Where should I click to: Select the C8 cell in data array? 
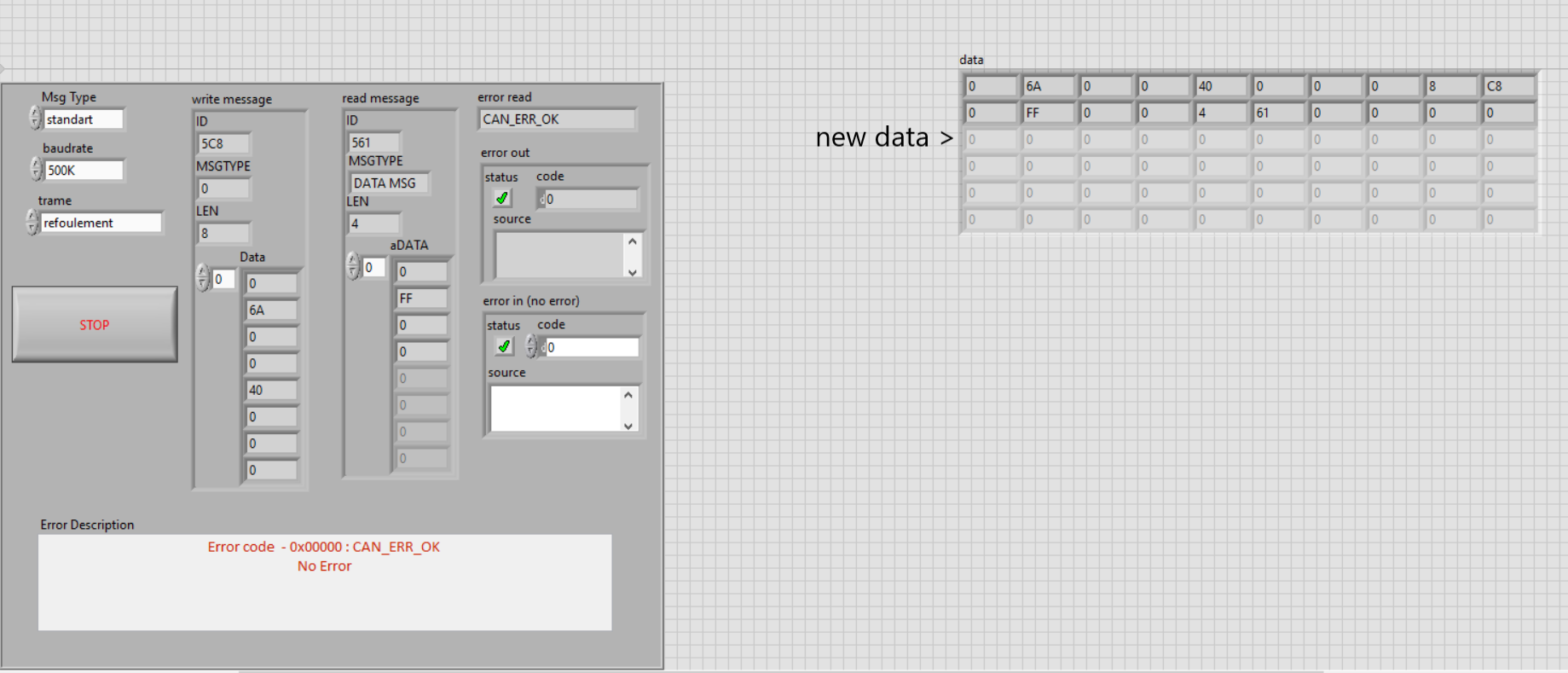[1508, 86]
